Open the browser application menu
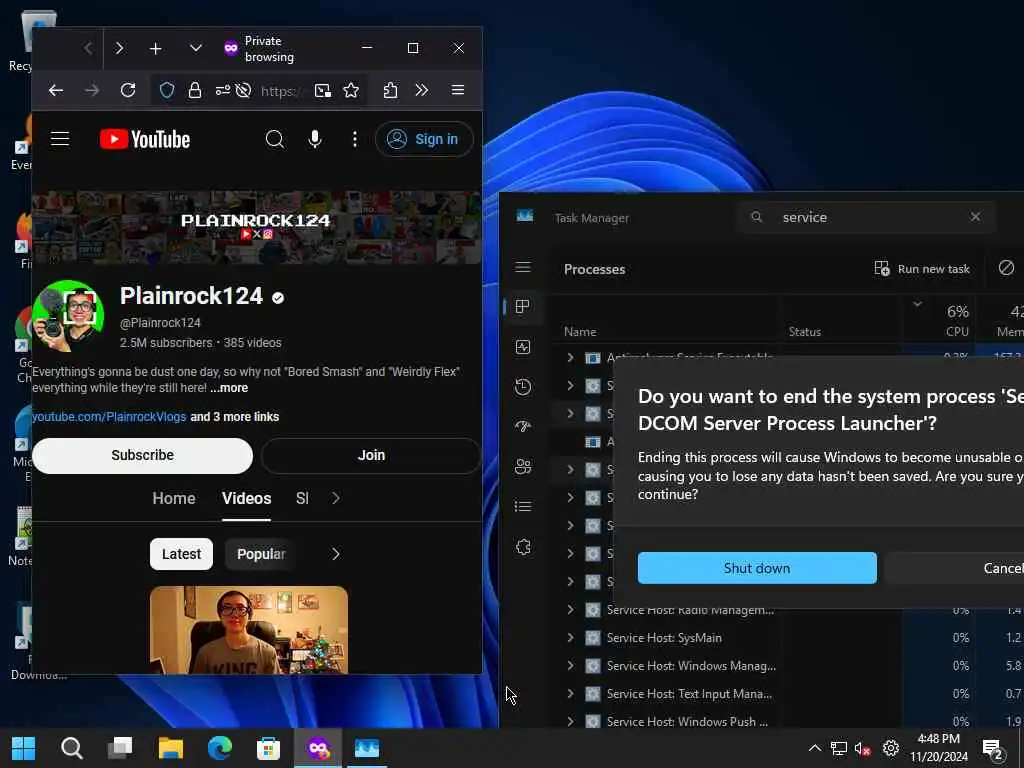This screenshot has height=768, width=1024. coord(458,90)
